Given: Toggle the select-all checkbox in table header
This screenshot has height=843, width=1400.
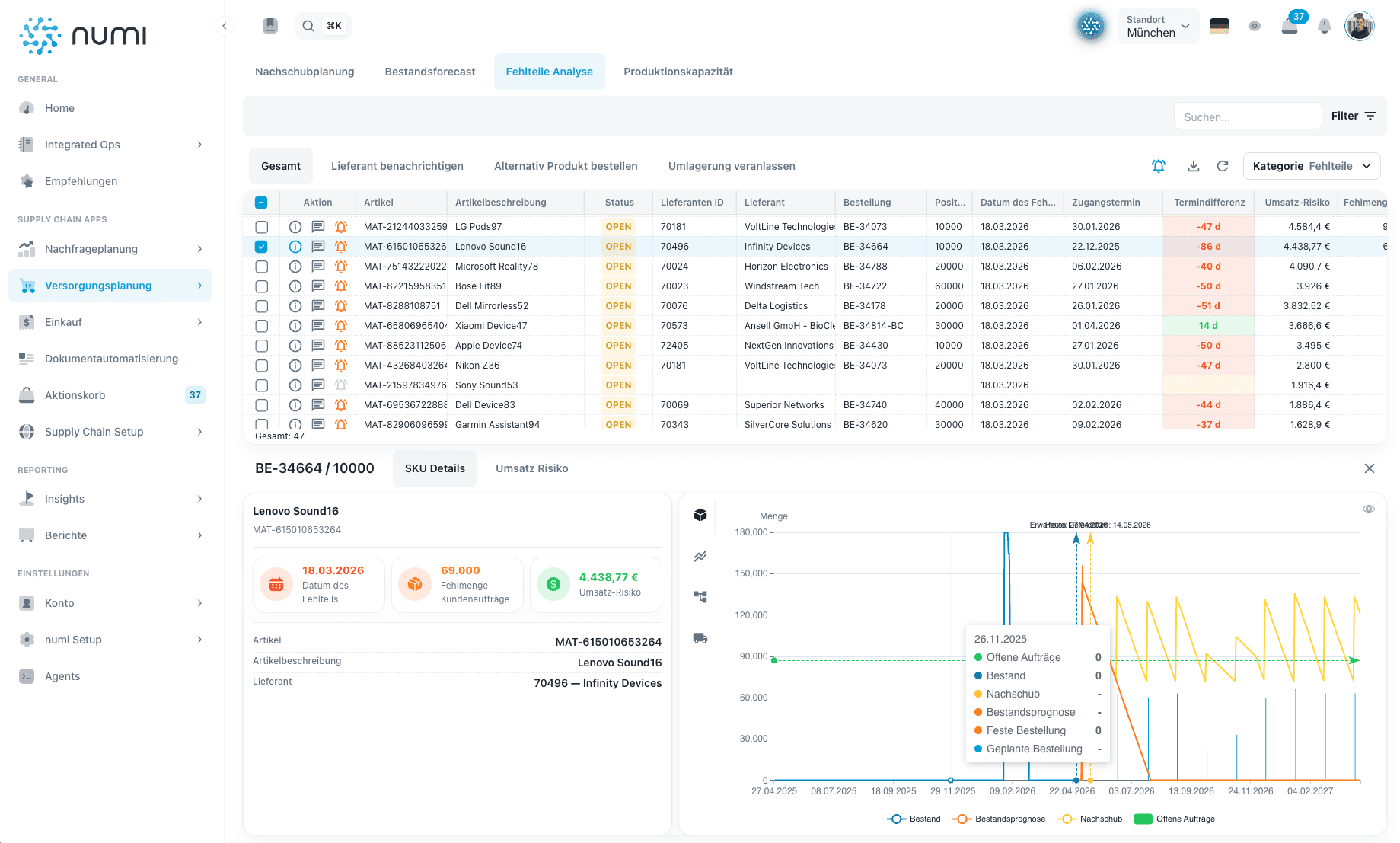Looking at the screenshot, I should point(261,203).
